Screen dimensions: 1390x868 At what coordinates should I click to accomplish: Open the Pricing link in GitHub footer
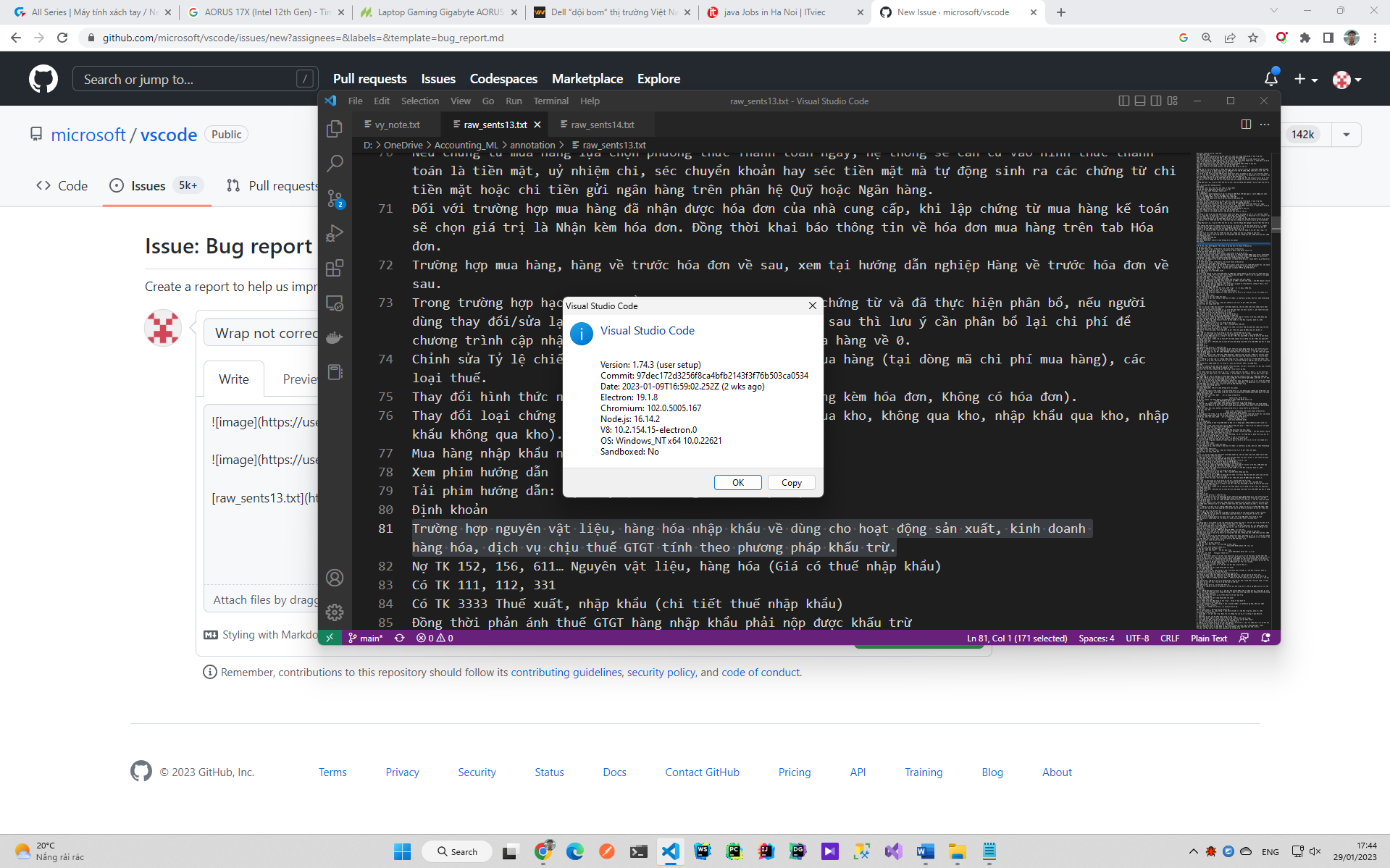click(794, 772)
